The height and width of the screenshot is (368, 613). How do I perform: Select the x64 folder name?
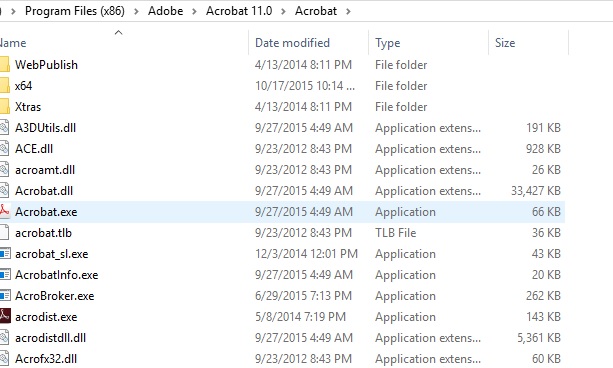coord(23,86)
